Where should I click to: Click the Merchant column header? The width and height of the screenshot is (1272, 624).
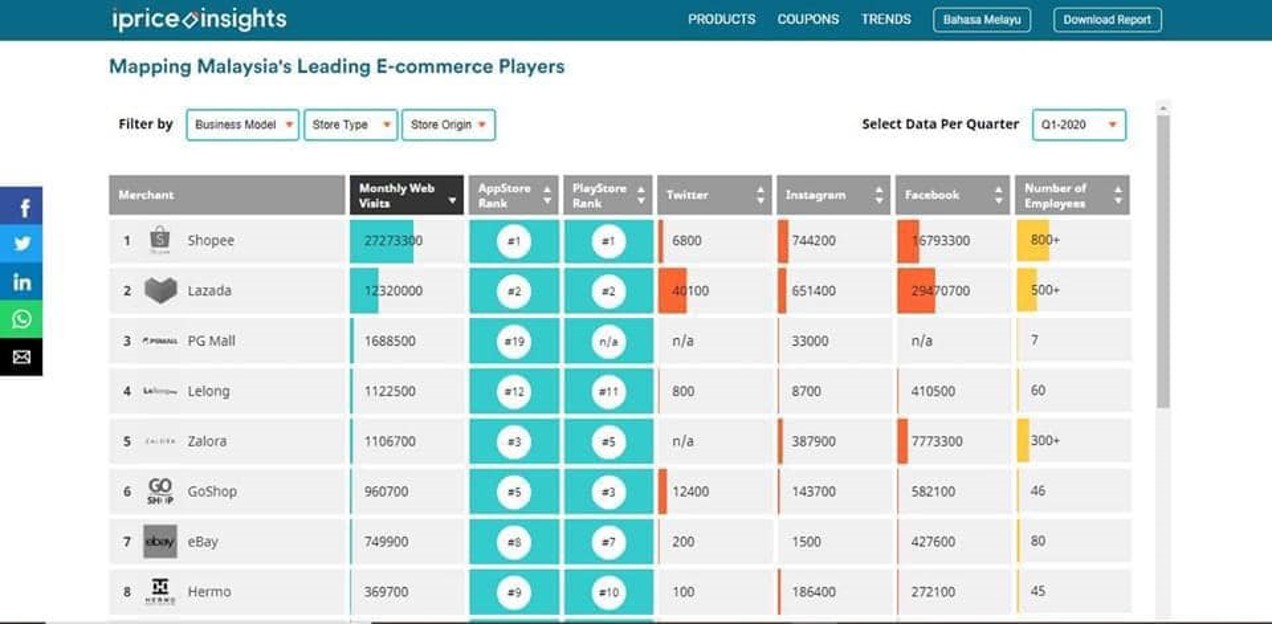[227, 195]
